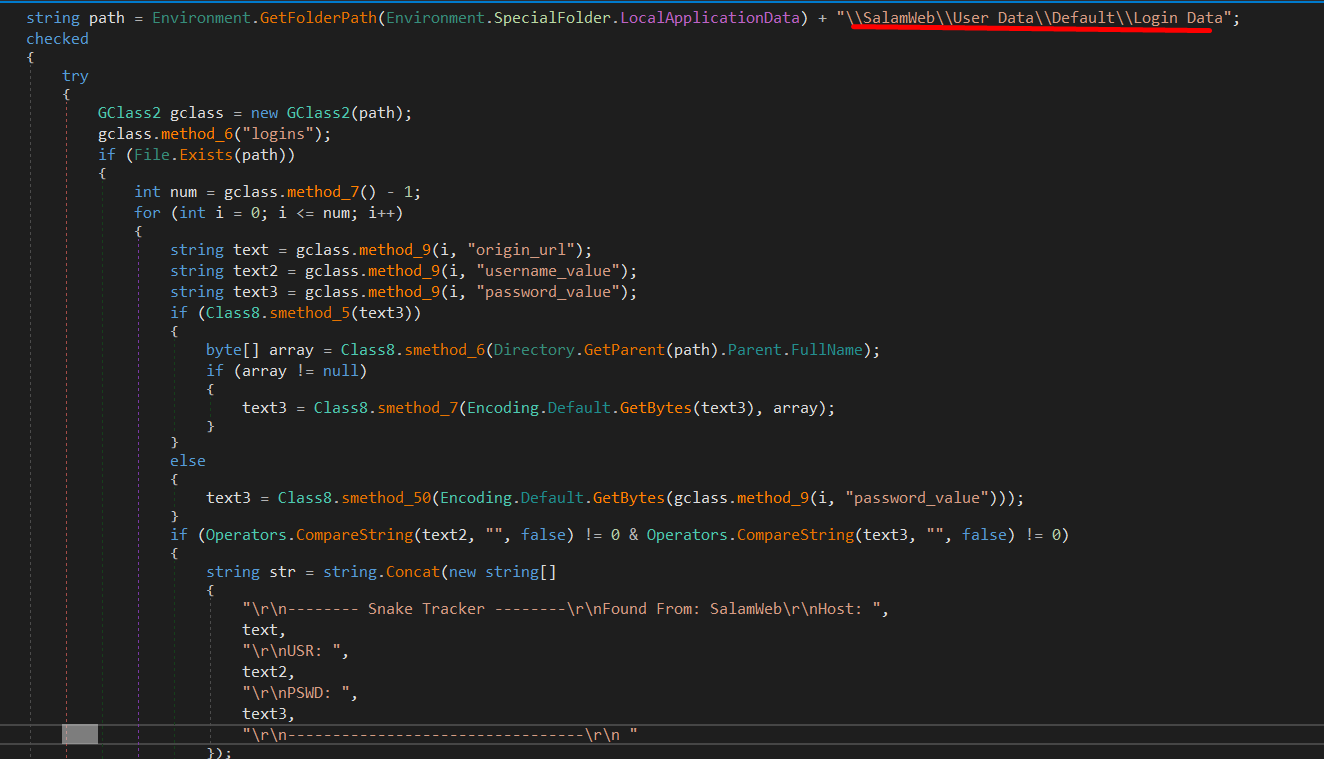
Task: Click the Parent property before FullName
Action: (x=755, y=350)
